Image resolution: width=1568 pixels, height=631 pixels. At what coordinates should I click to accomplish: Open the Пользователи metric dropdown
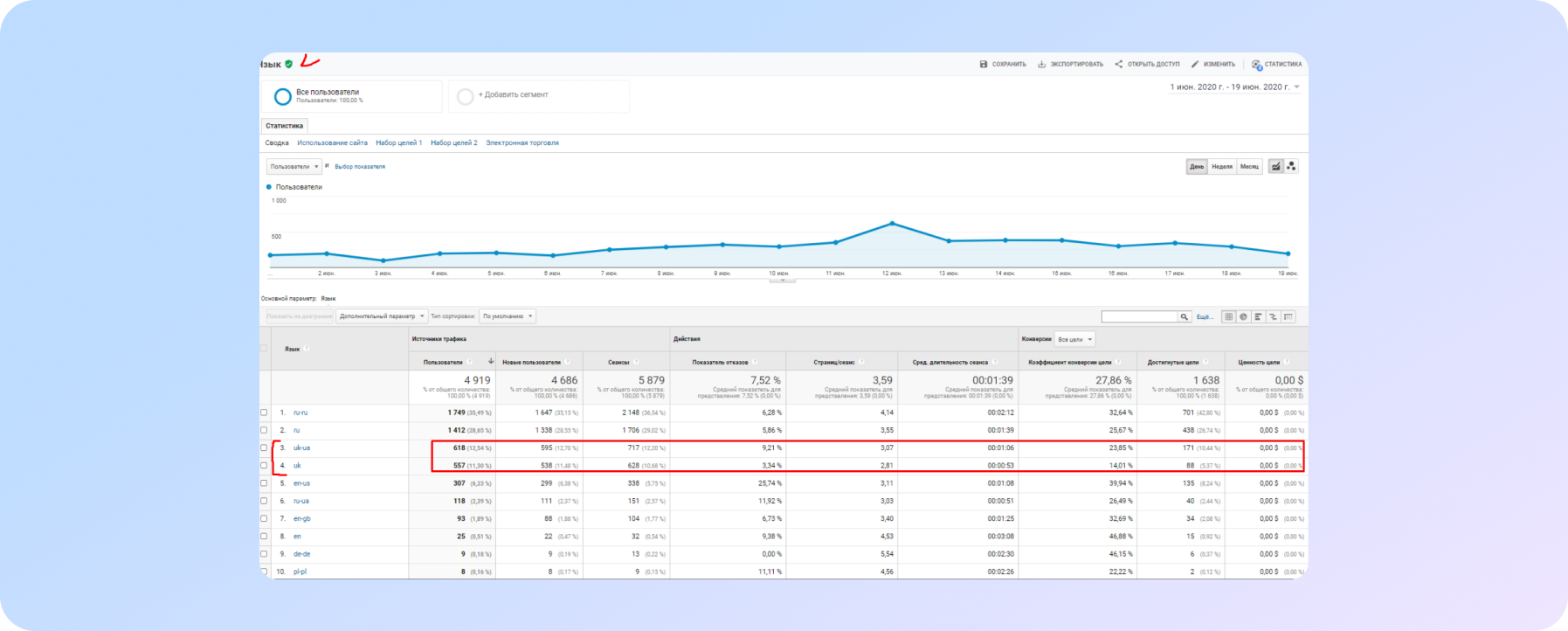tap(294, 166)
